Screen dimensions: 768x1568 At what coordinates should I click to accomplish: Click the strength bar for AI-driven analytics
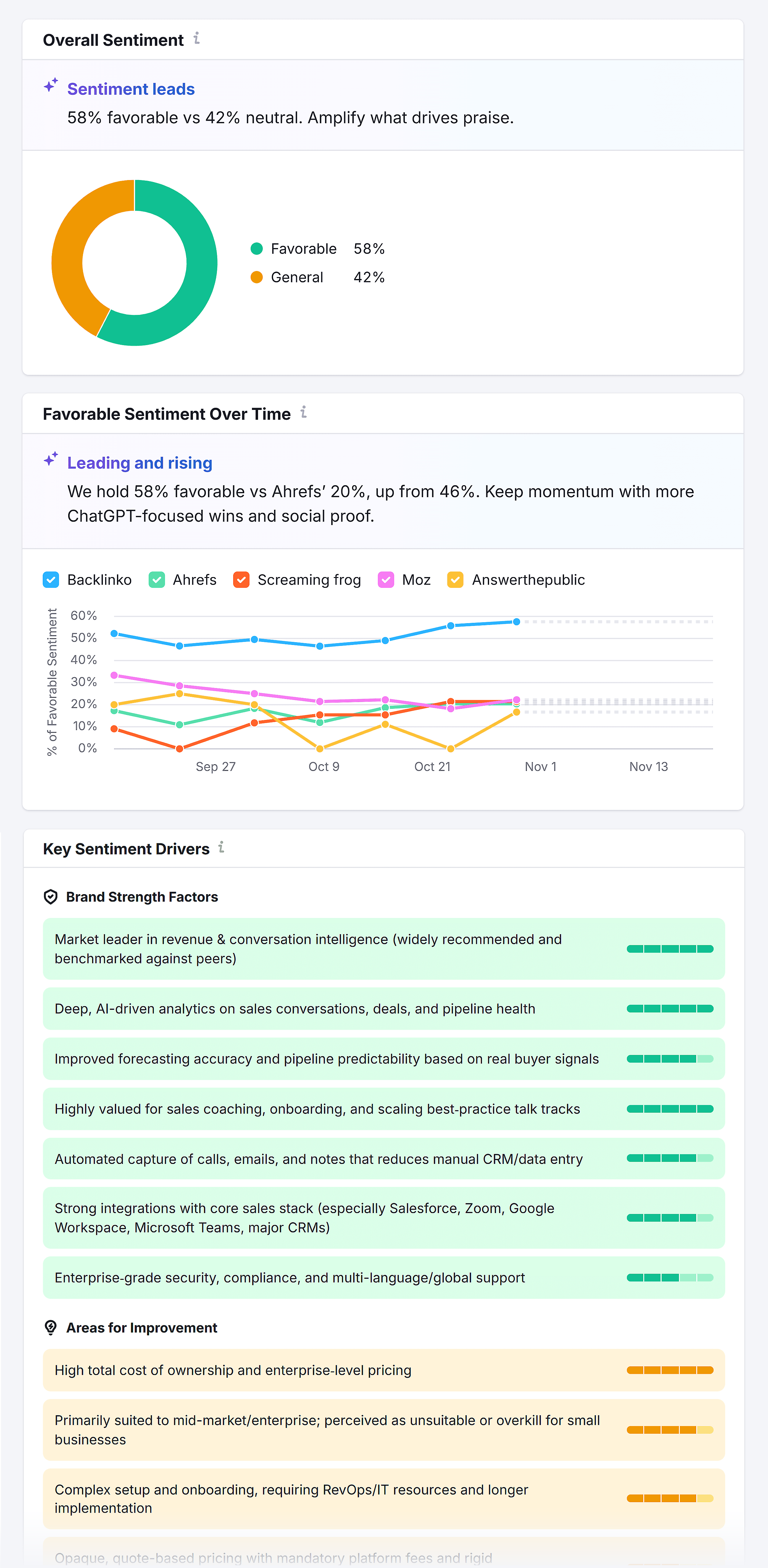click(x=670, y=1008)
